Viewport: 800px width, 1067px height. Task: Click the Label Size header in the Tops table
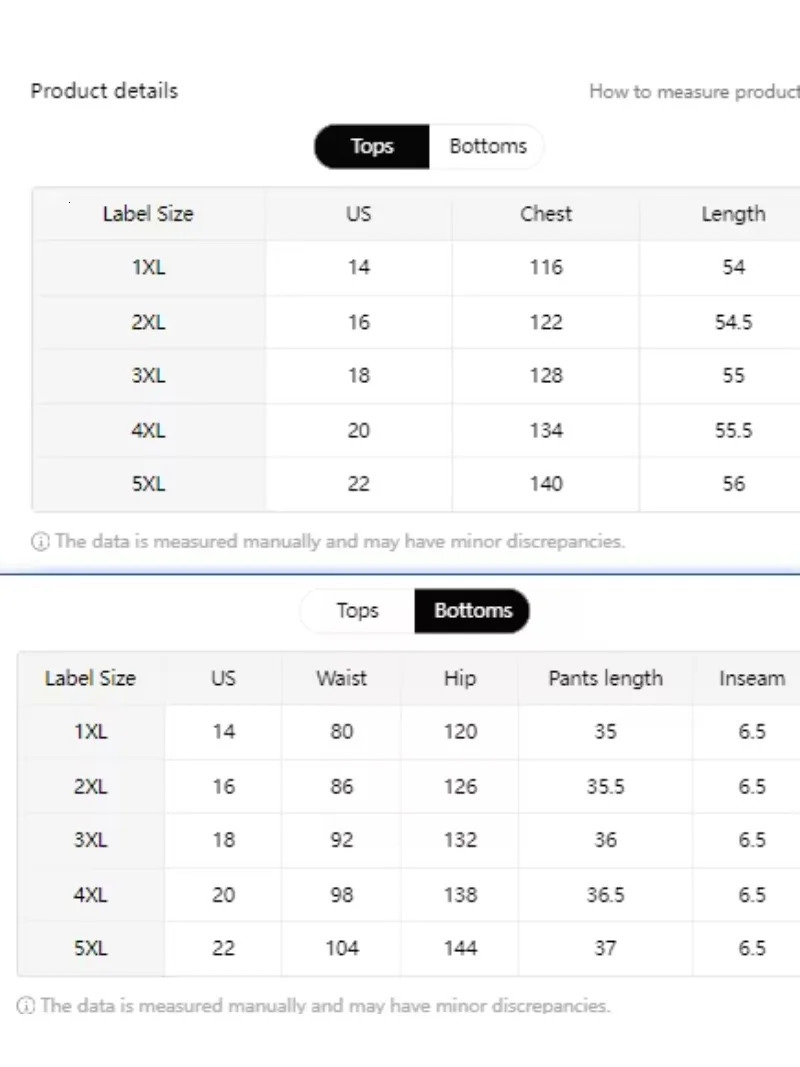[x=148, y=214]
